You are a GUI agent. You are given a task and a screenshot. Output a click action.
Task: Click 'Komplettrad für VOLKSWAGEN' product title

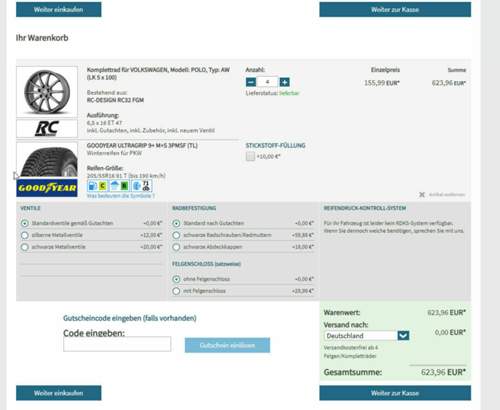pos(158,73)
